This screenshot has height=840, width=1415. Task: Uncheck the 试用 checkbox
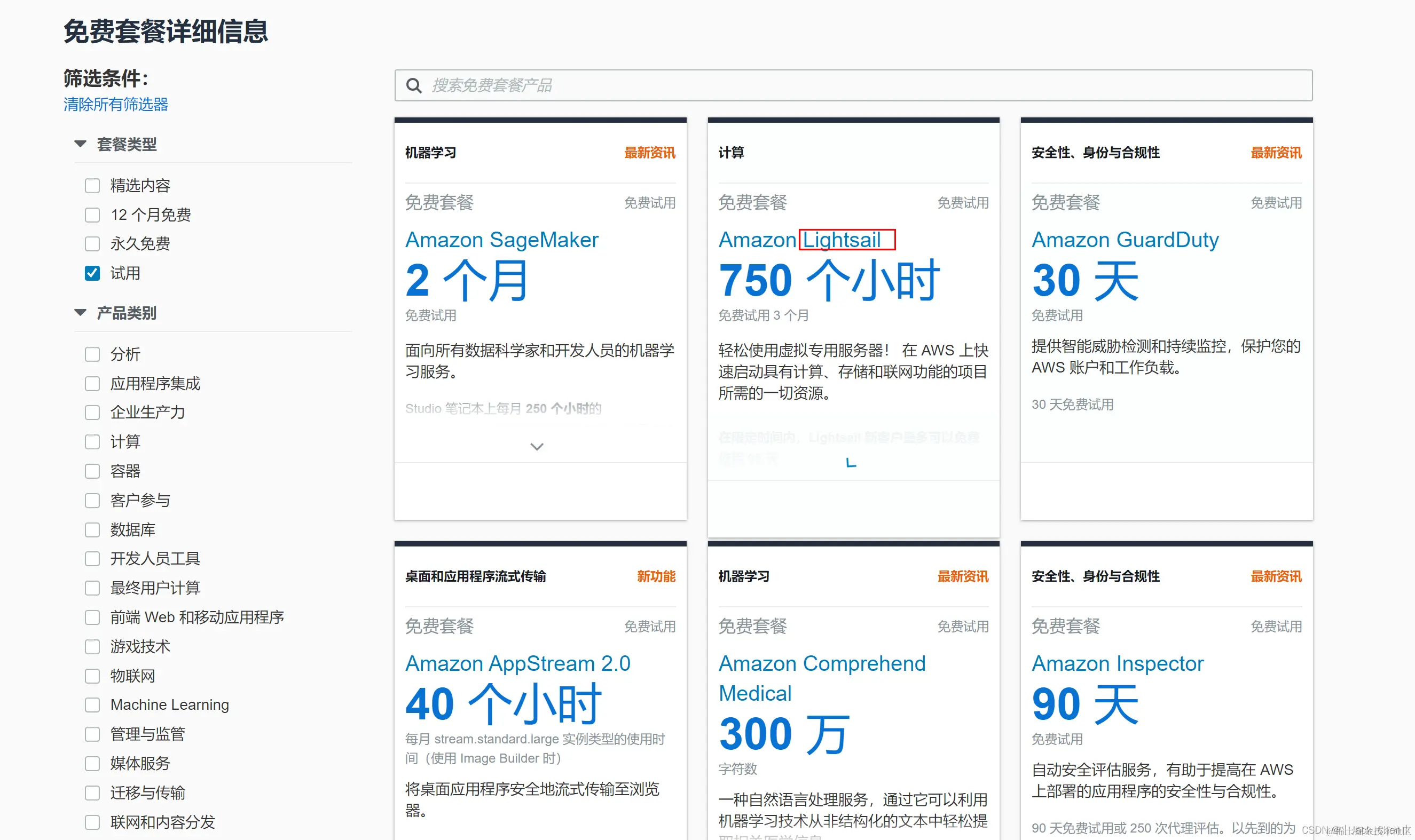click(92, 273)
